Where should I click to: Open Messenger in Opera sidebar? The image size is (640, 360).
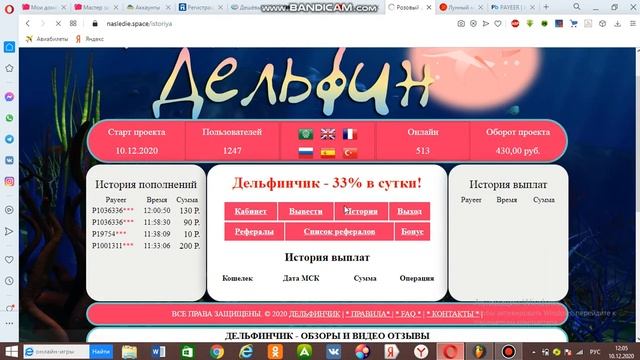[x=9, y=97]
